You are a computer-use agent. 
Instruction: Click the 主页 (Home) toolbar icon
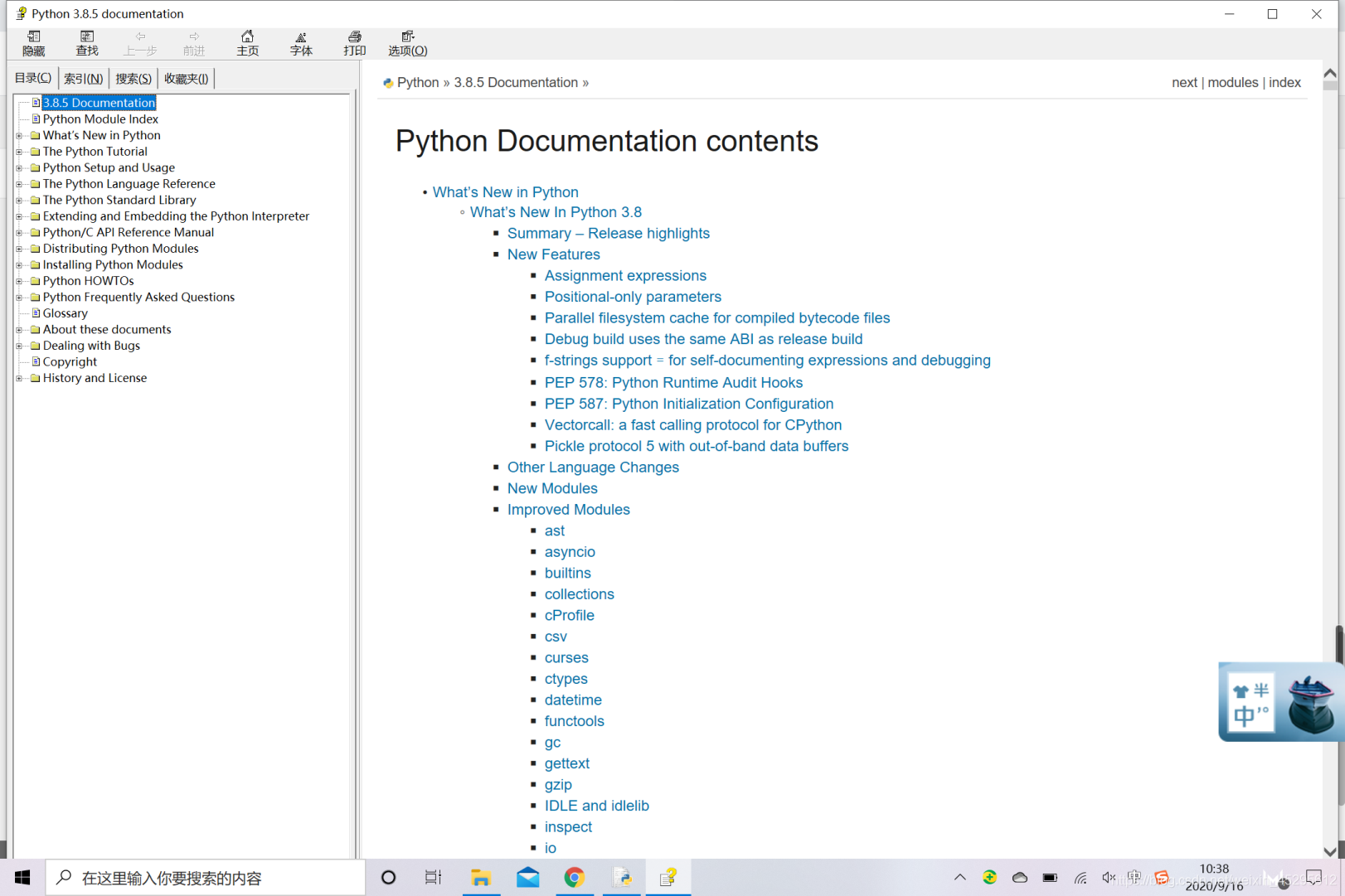(247, 43)
